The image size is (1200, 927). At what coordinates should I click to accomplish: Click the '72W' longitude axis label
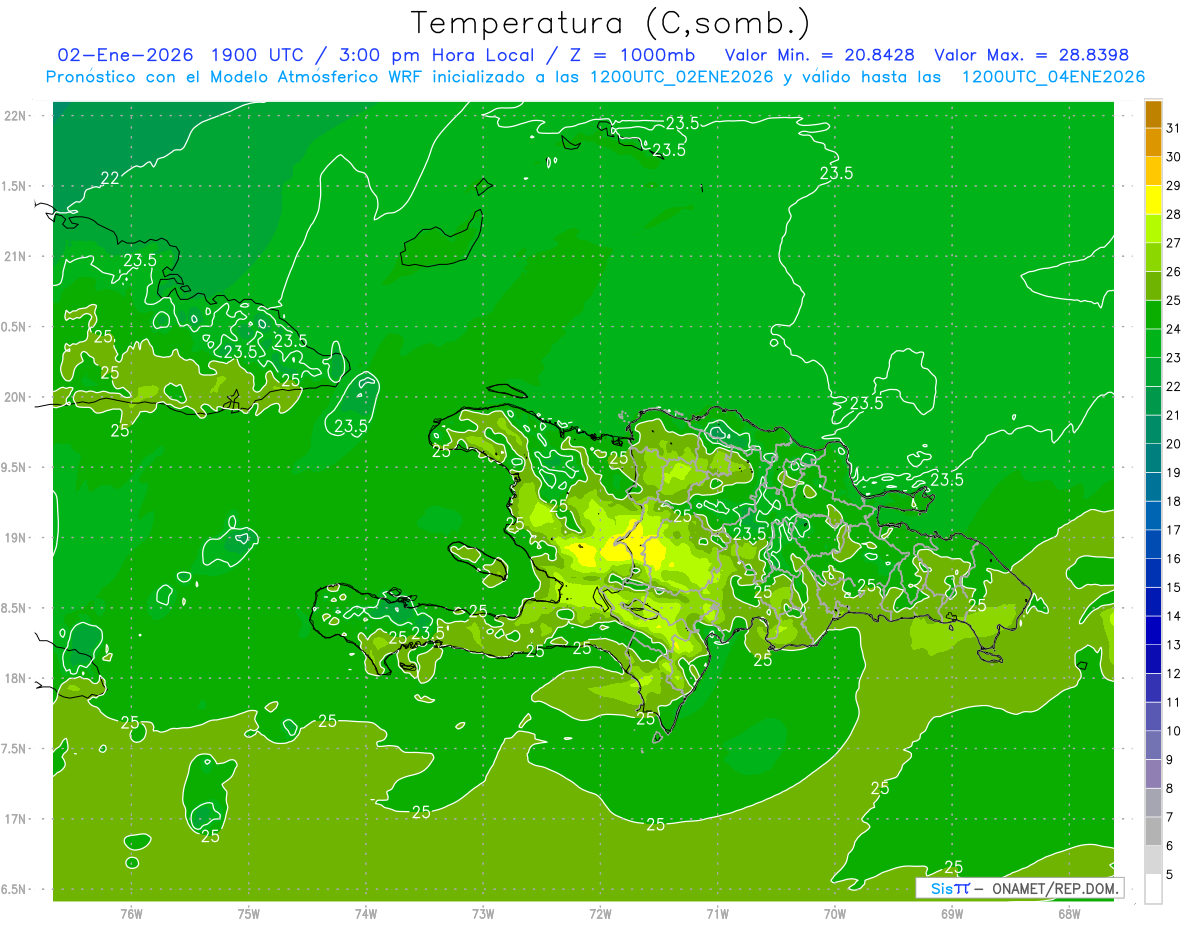[x=600, y=913]
